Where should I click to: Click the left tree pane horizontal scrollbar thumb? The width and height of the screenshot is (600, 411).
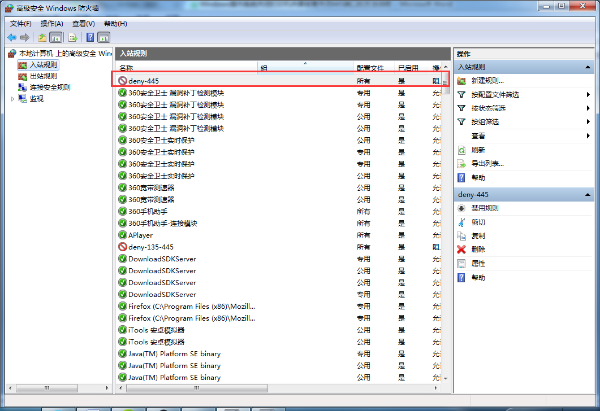(47, 388)
